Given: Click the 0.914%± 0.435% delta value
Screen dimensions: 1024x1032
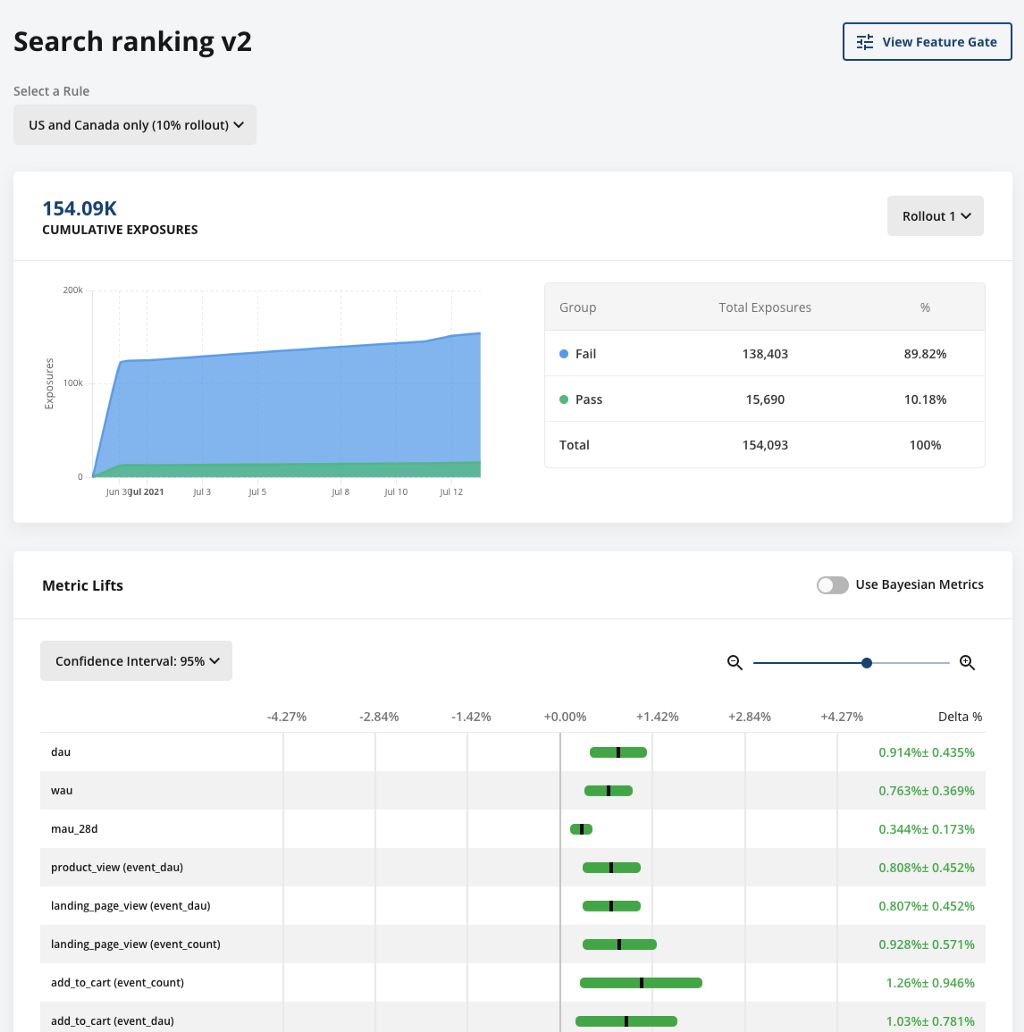Looking at the screenshot, I should click(x=926, y=752).
